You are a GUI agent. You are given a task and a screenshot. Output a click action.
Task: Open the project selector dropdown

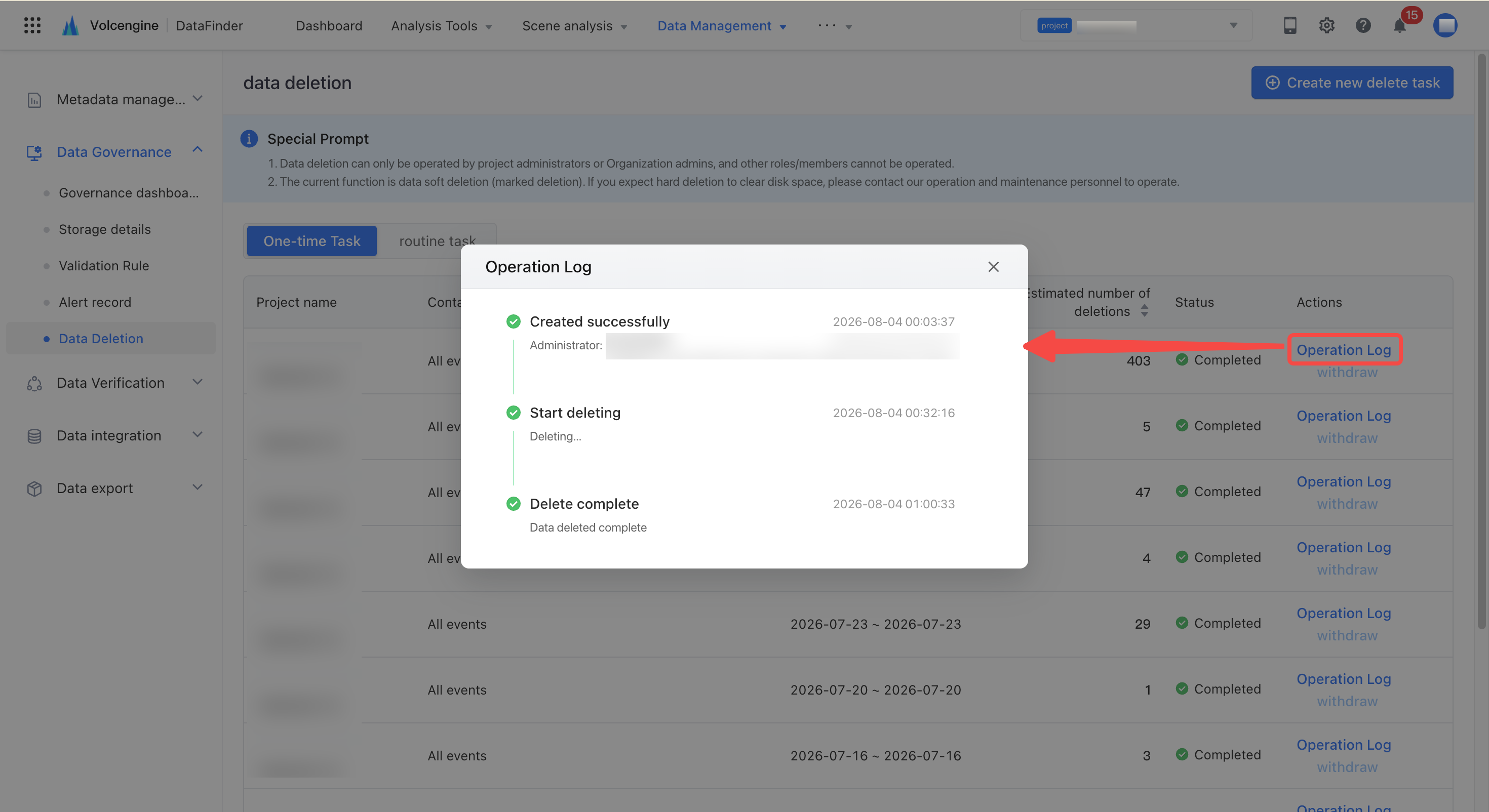[1137, 25]
